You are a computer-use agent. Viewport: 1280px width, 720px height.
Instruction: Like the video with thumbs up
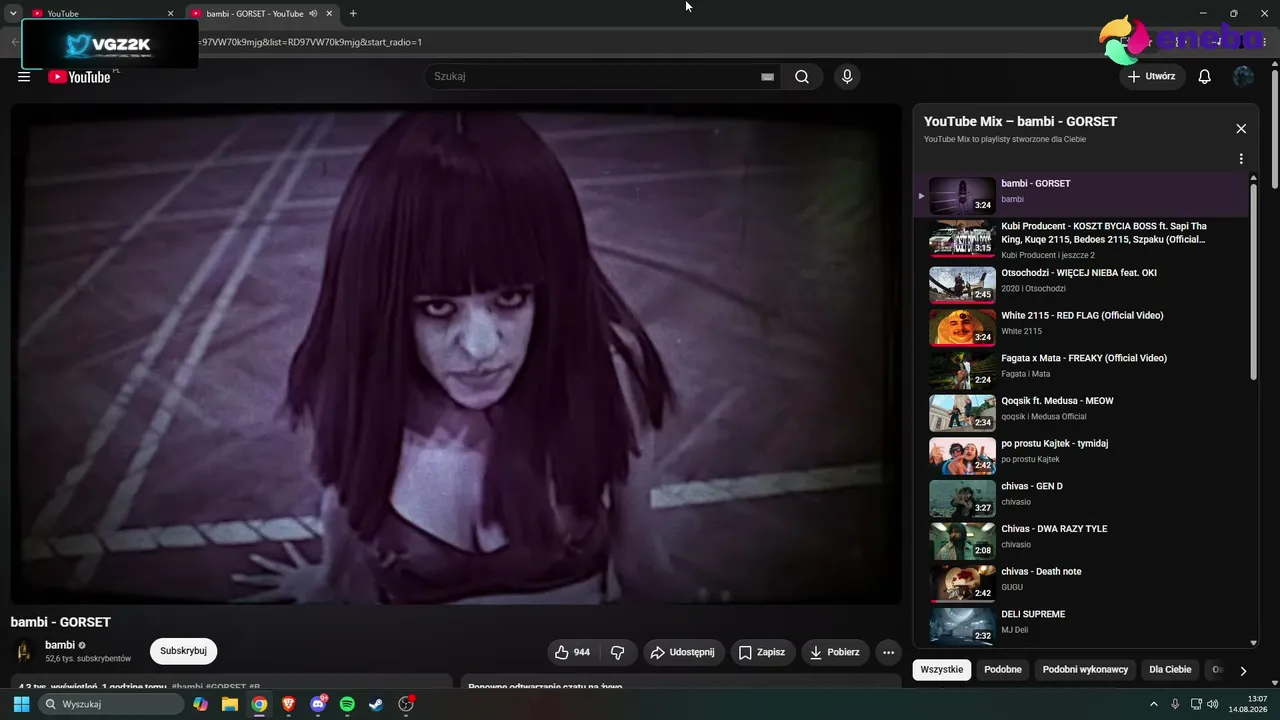pyautogui.click(x=572, y=652)
